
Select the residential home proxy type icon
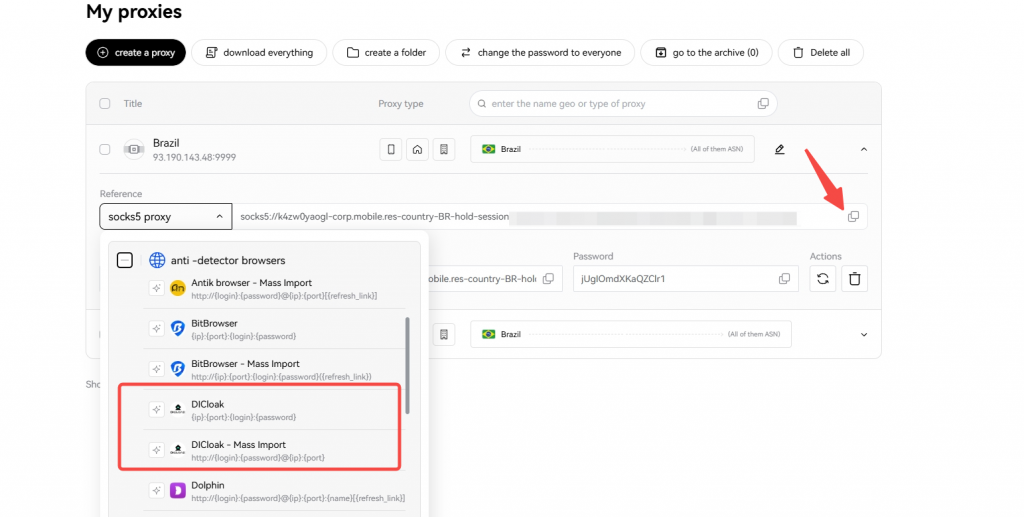click(x=418, y=150)
